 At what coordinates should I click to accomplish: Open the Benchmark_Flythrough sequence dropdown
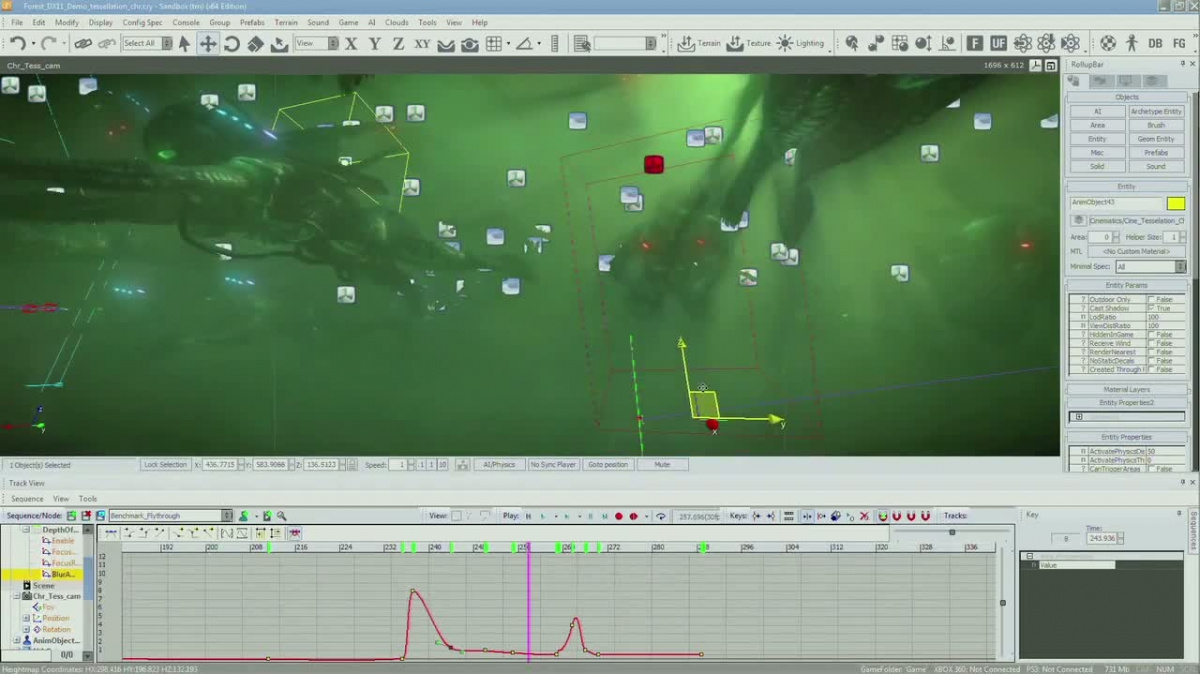tap(227, 516)
